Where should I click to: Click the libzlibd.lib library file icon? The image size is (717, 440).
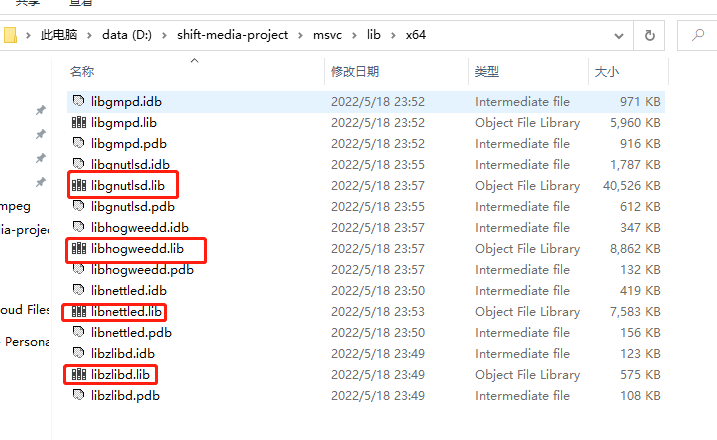pyautogui.click(x=79, y=374)
